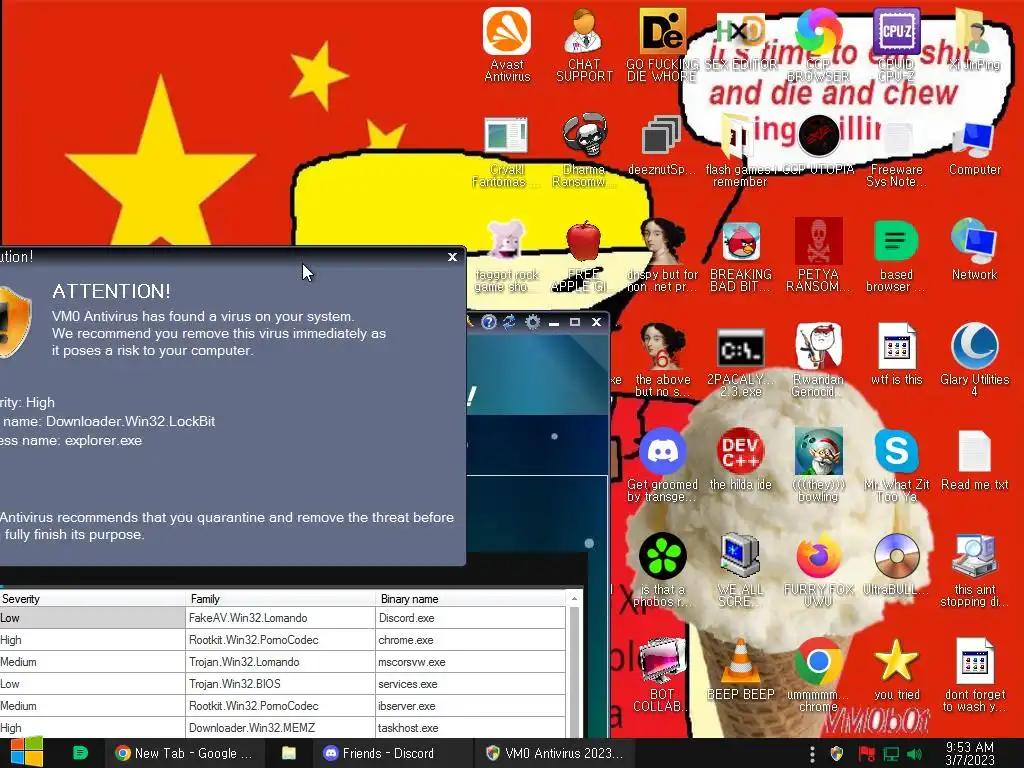Select the ibserver.exe threat row
Screen dimensions: 1024x768
point(283,706)
